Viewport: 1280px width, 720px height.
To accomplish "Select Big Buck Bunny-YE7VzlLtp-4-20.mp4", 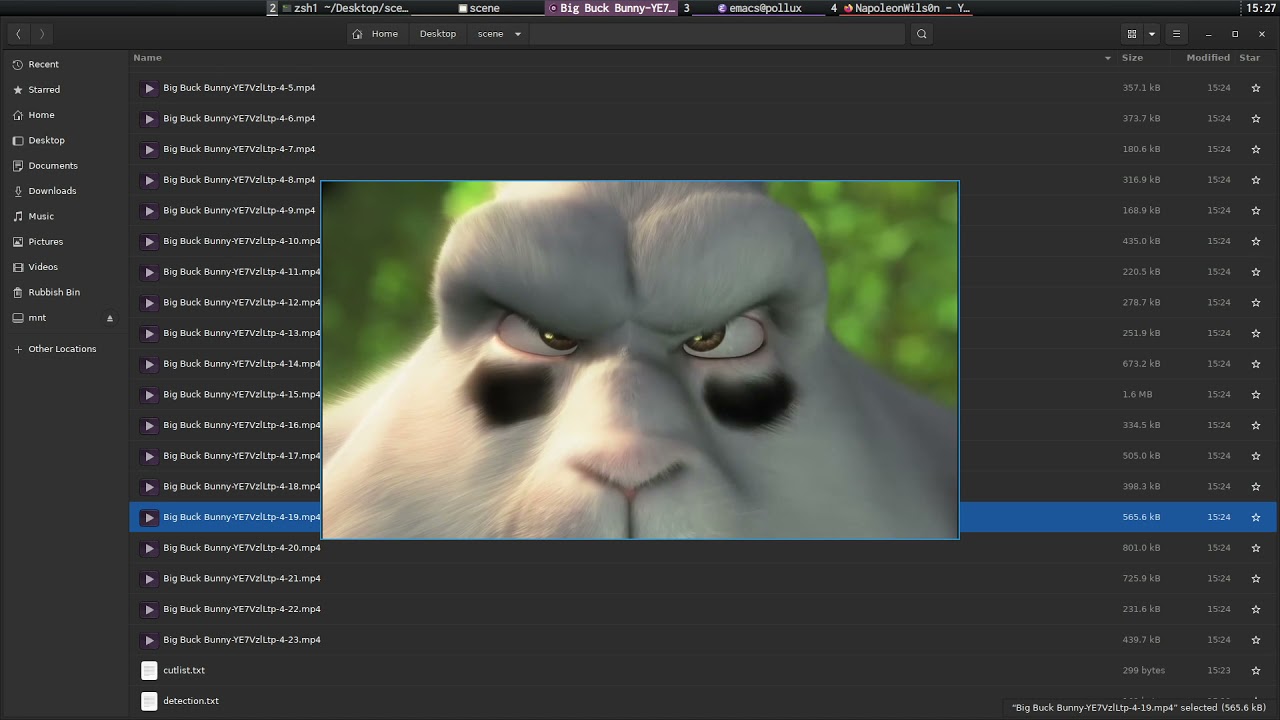I will tap(242, 548).
